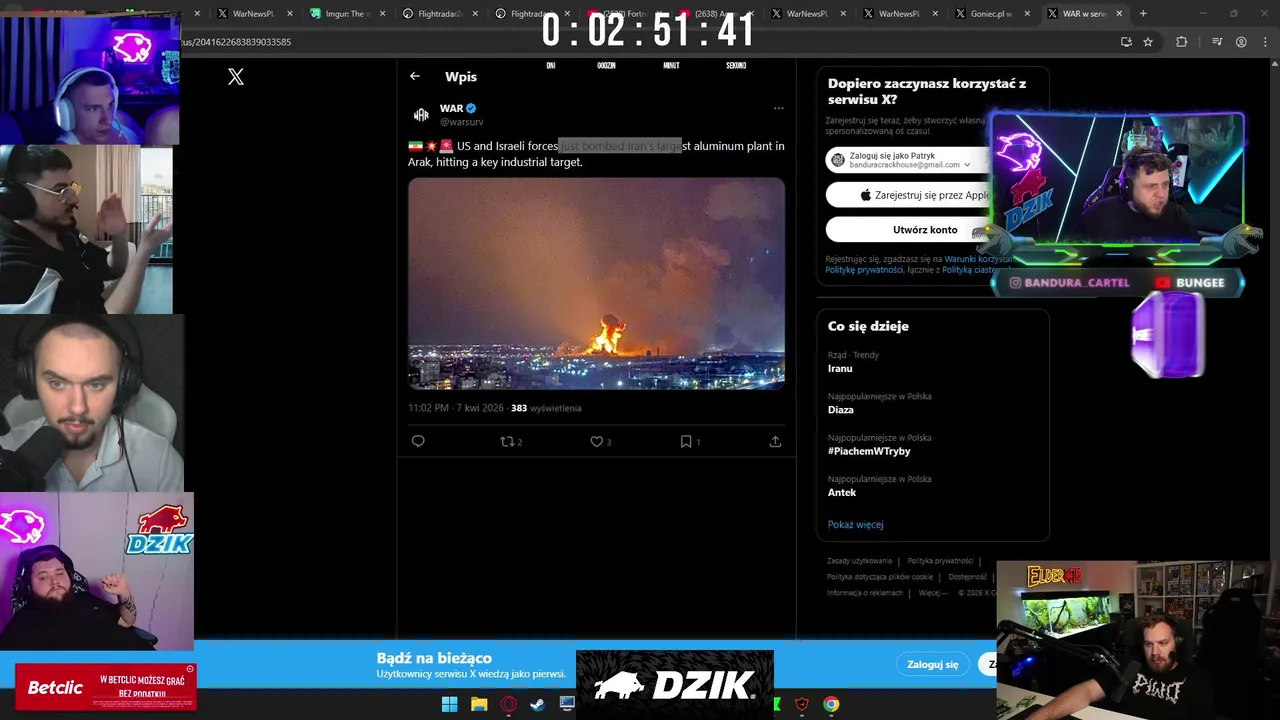Click the verified badge next to WAR
The image size is (1280, 720).
point(471,108)
